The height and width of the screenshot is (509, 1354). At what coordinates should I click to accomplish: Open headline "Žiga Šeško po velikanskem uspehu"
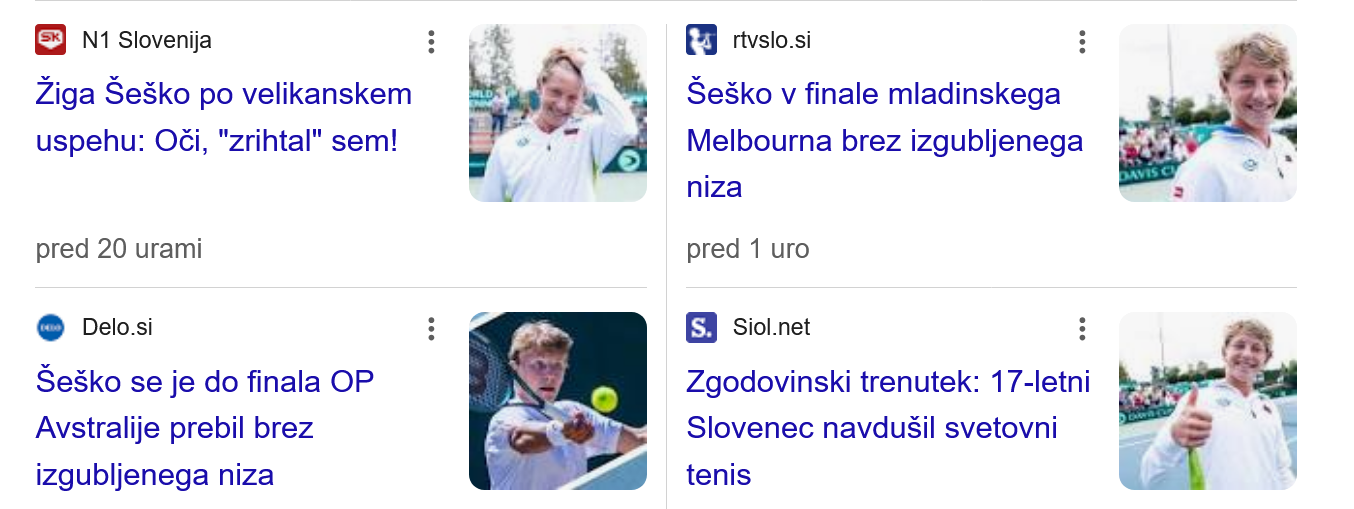(224, 117)
